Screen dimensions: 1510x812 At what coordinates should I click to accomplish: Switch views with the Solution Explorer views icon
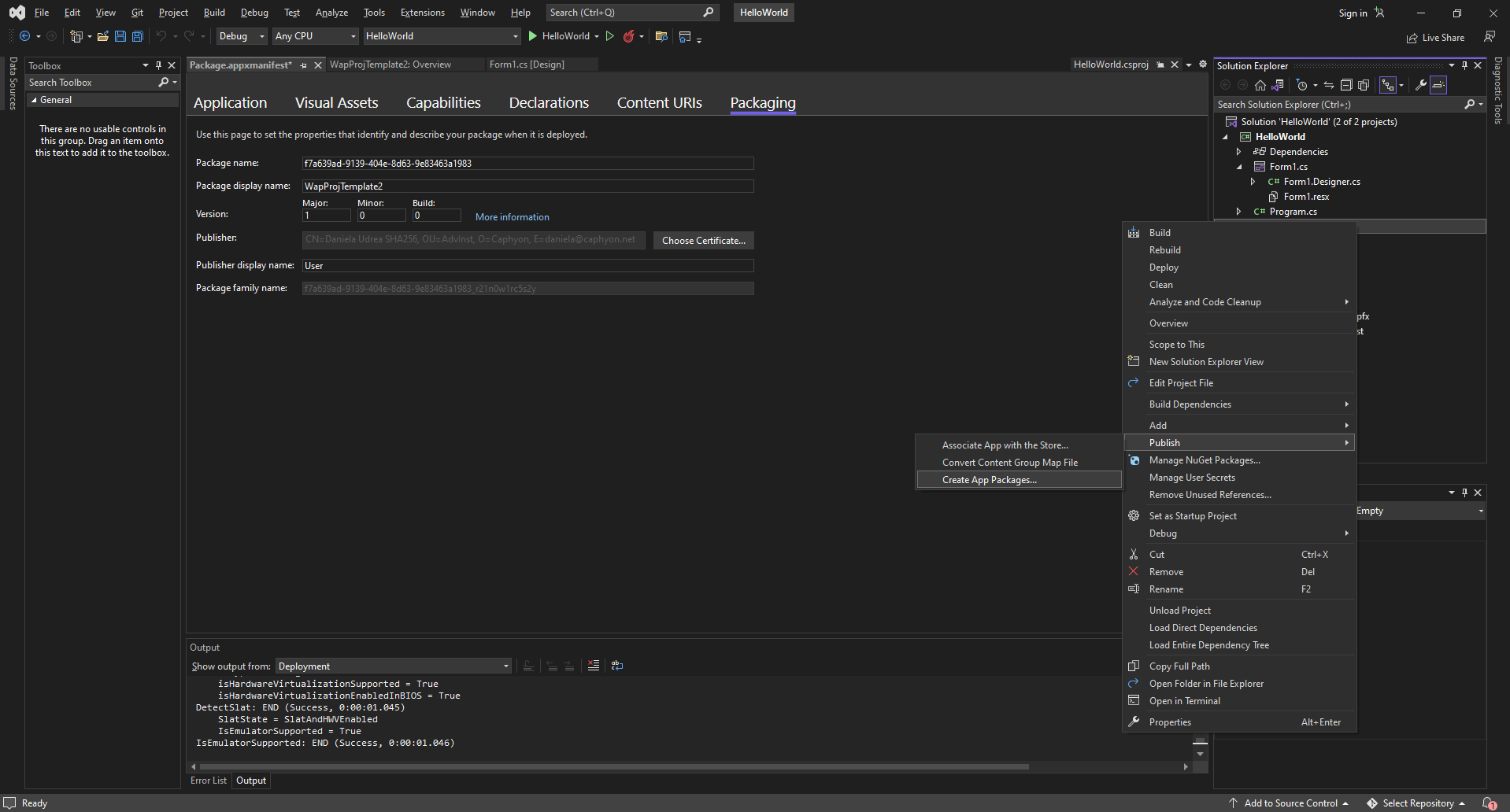pyautogui.click(x=1278, y=85)
